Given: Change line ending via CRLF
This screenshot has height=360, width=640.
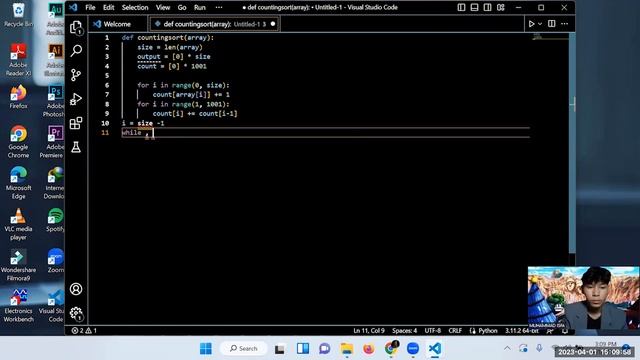Looking at the screenshot, I should tap(455, 331).
